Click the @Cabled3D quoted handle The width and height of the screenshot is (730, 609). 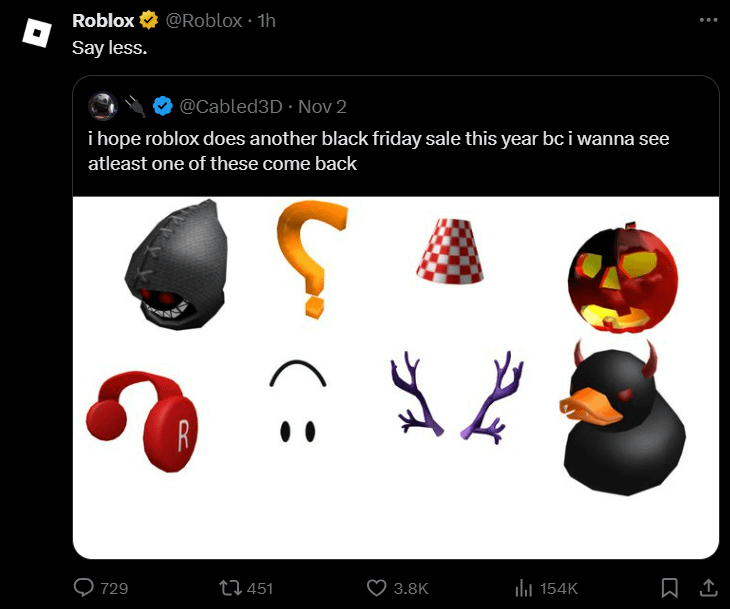point(232,106)
